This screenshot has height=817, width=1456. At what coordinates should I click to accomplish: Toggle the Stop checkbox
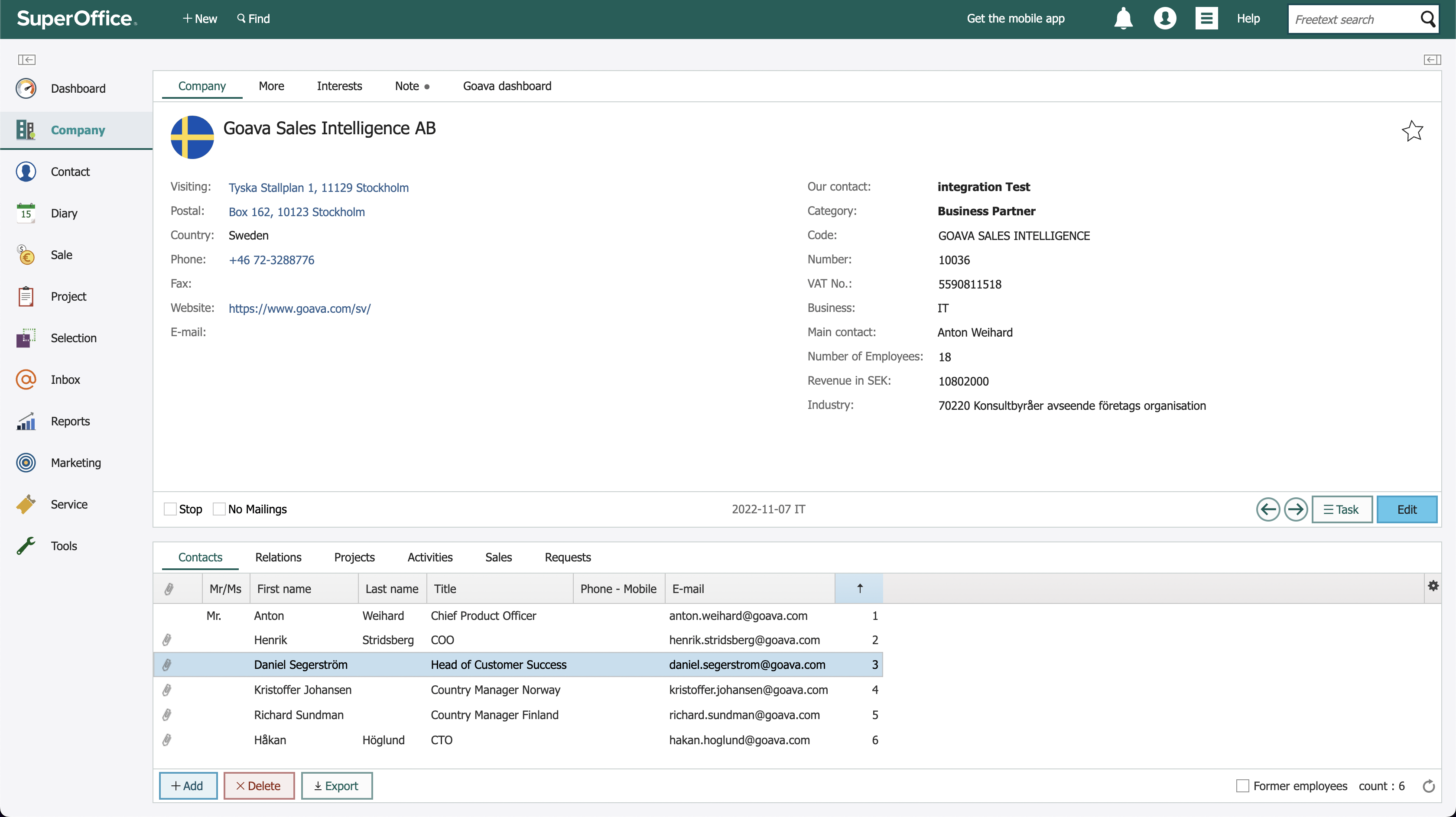[170, 509]
